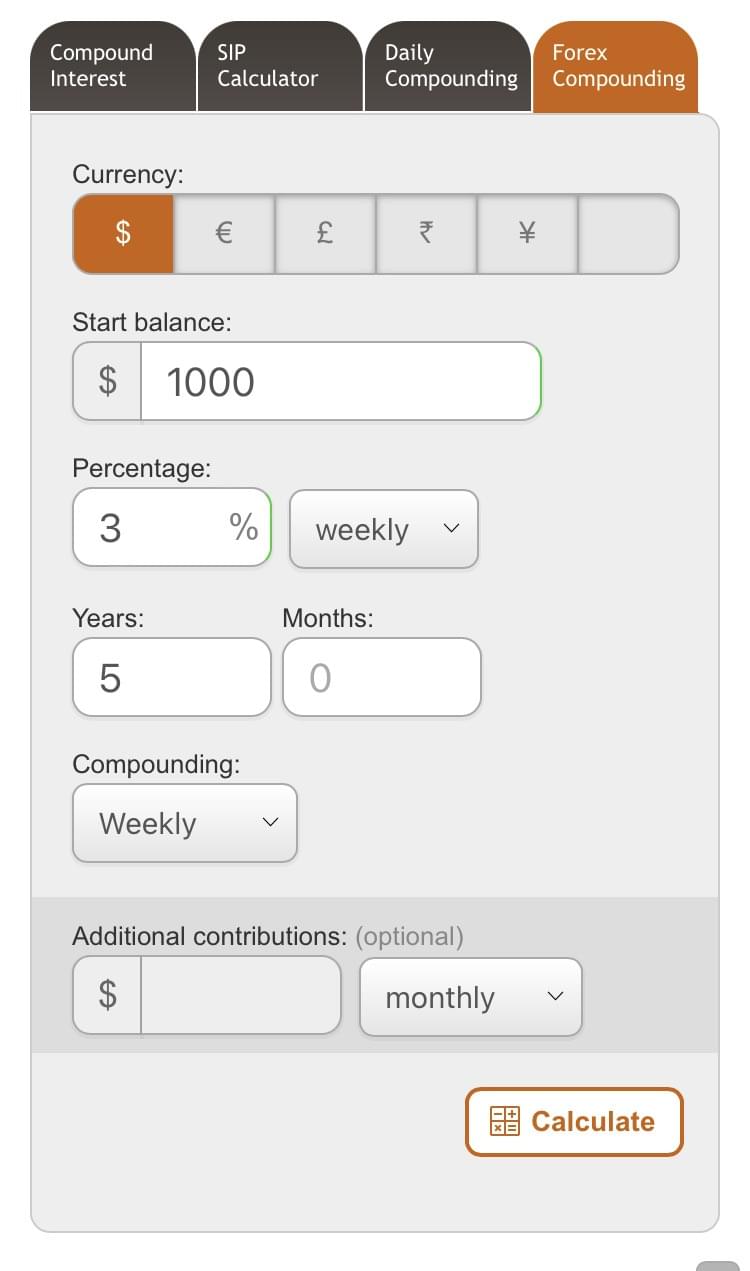Click the calculator icon on Calculate
The width and height of the screenshot is (750, 1271).
[505, 1121]
